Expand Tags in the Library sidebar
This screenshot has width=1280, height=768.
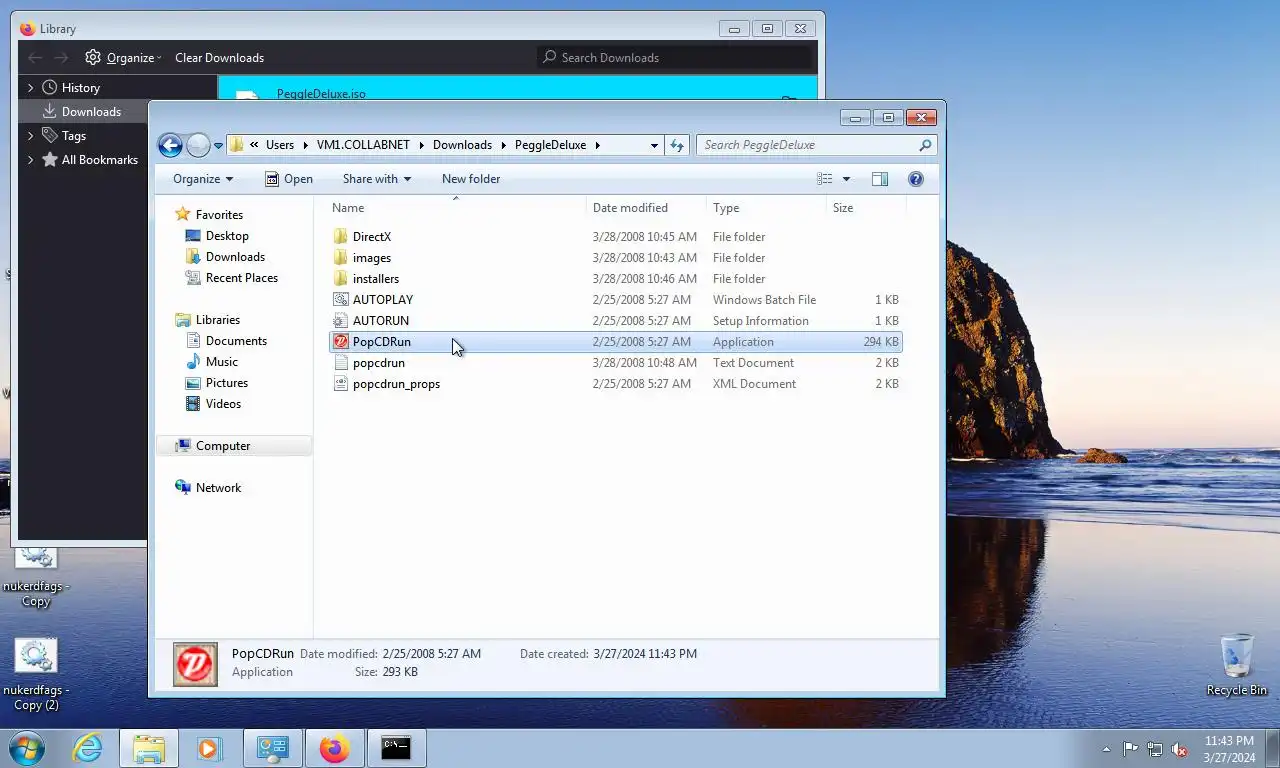(x=30, y=136)
